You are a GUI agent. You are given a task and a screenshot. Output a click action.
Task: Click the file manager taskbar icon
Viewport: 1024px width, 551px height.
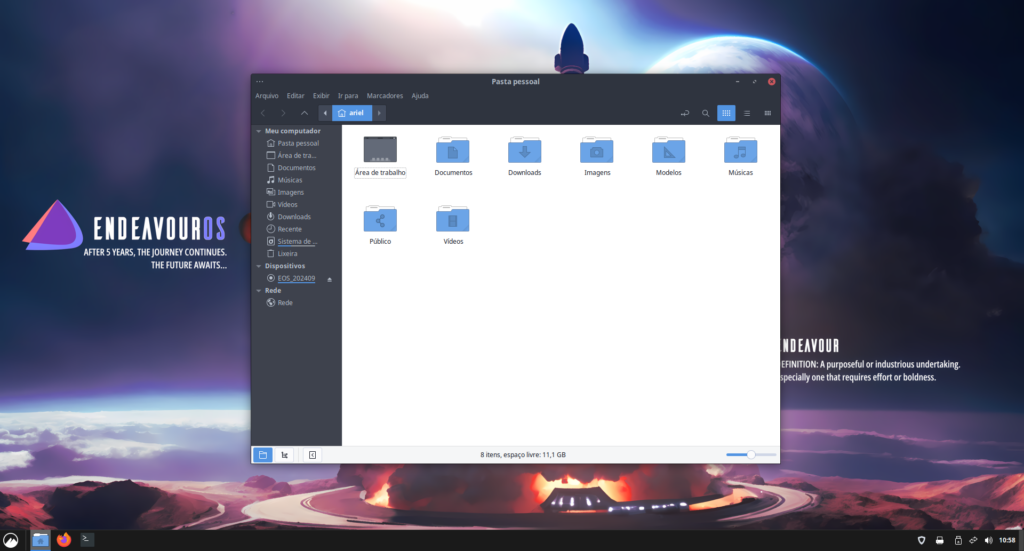click(x=40, y=540)
